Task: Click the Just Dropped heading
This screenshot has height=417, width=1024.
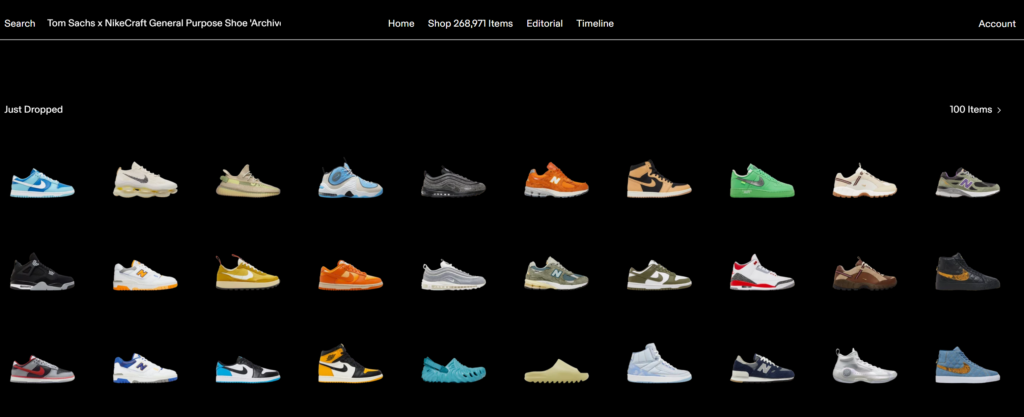Action: coord(33,110)
